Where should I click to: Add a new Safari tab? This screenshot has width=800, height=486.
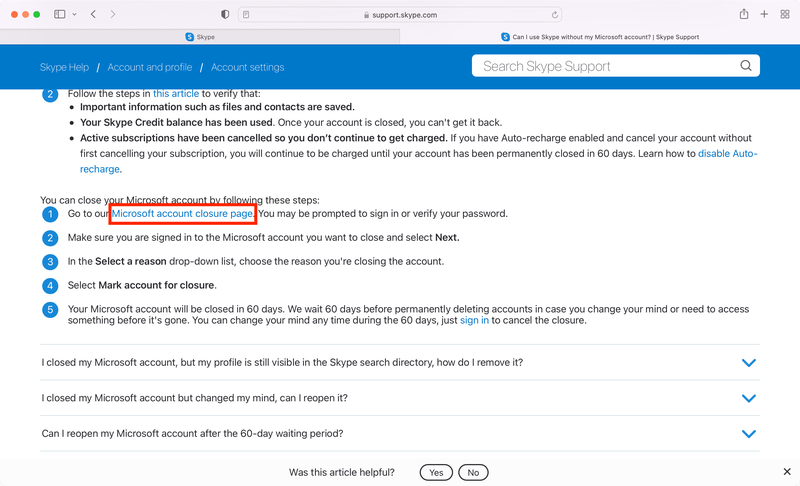click(764, 14)
